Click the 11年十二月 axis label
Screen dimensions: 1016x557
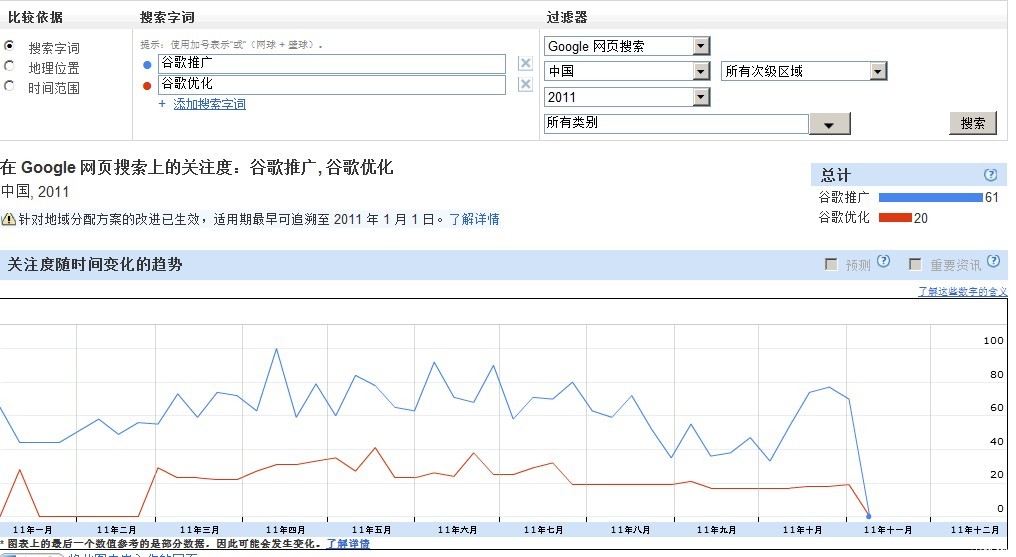click(x=975, y=530)
